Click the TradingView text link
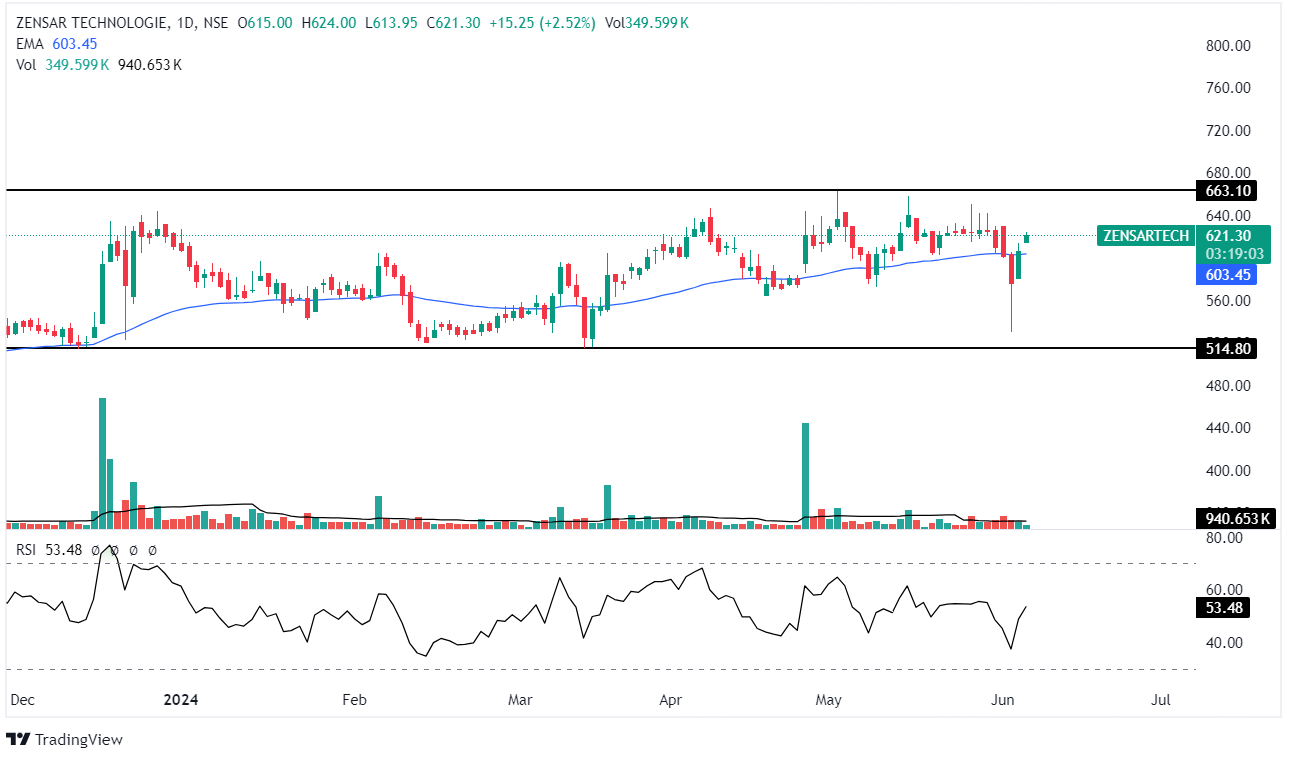 78,739
